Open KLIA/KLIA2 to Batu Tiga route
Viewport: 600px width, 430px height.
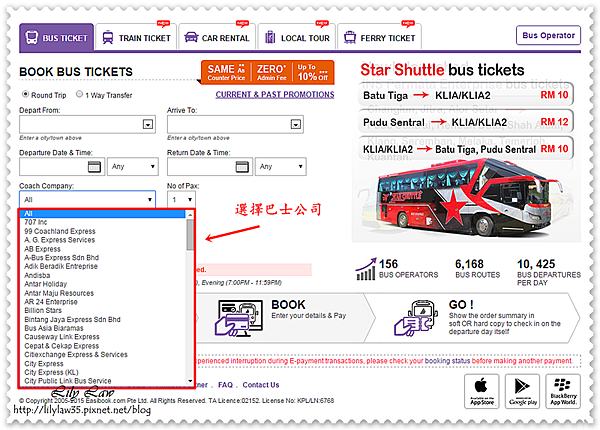tap(466, 149)
